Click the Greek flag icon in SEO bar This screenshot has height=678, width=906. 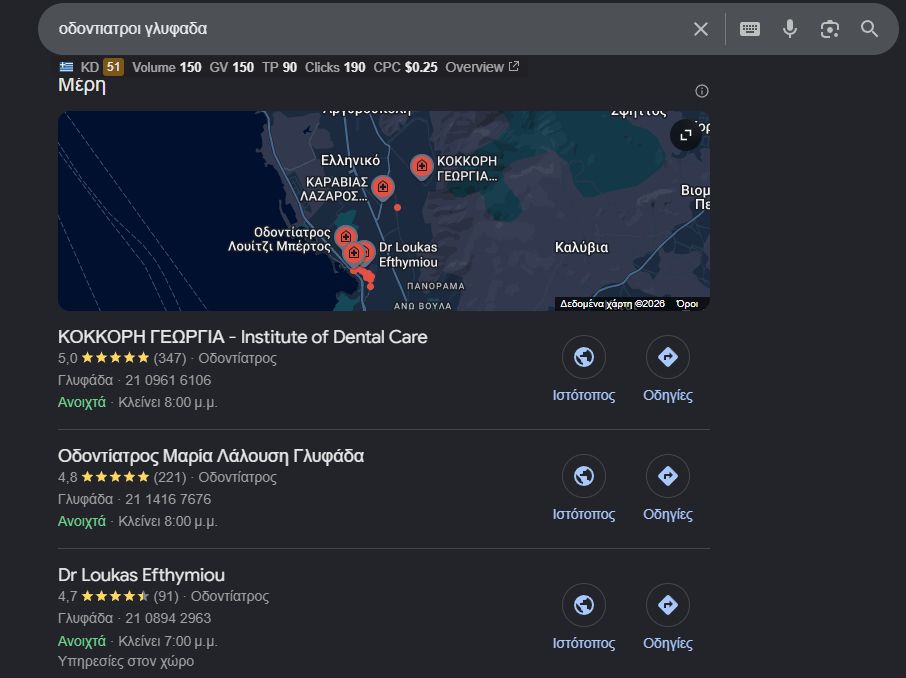click(66, 67)
